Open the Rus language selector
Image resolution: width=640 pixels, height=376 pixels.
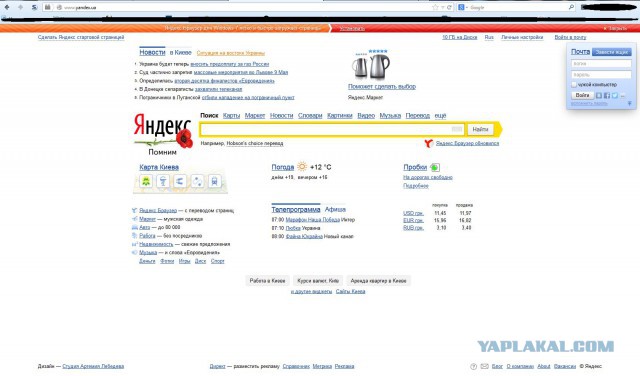(489, 37)
